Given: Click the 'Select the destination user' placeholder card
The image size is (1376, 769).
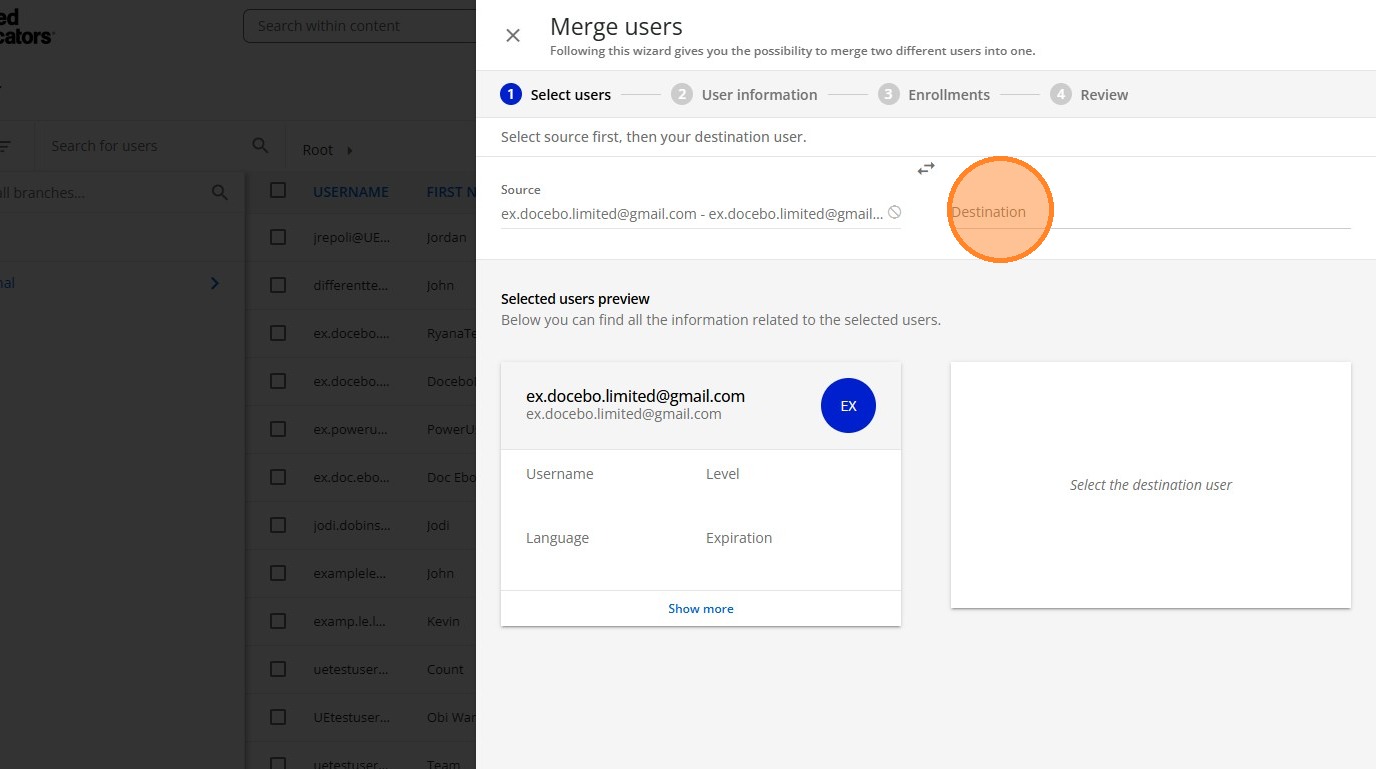Looking at the screenshot, I should 1151,485.
